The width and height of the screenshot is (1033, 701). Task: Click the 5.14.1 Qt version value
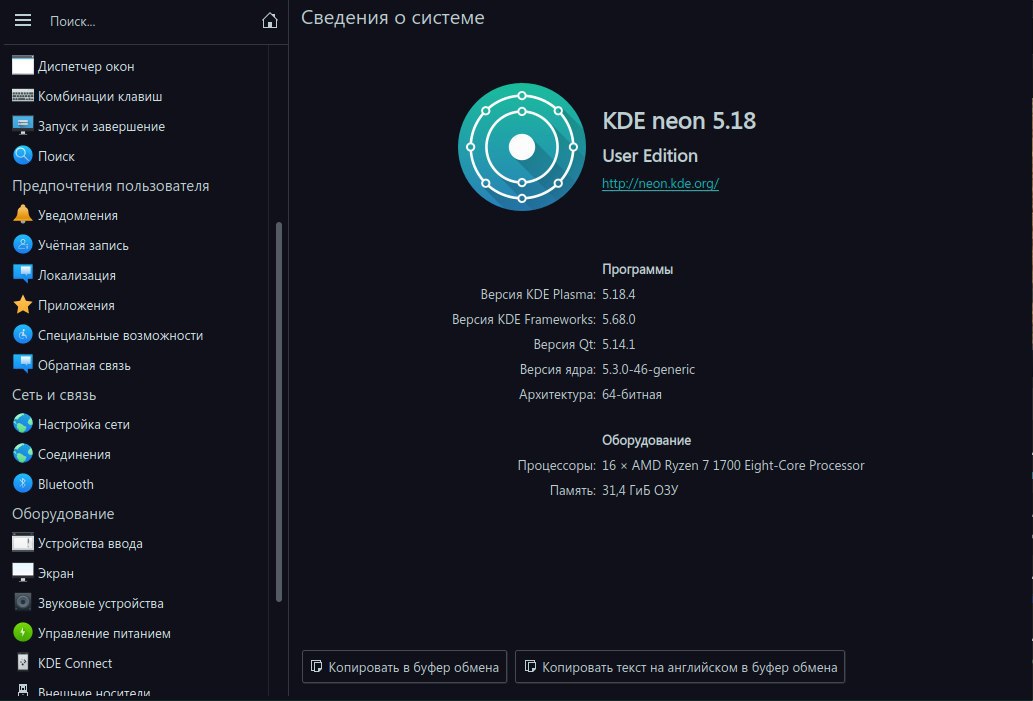point(619,345)
